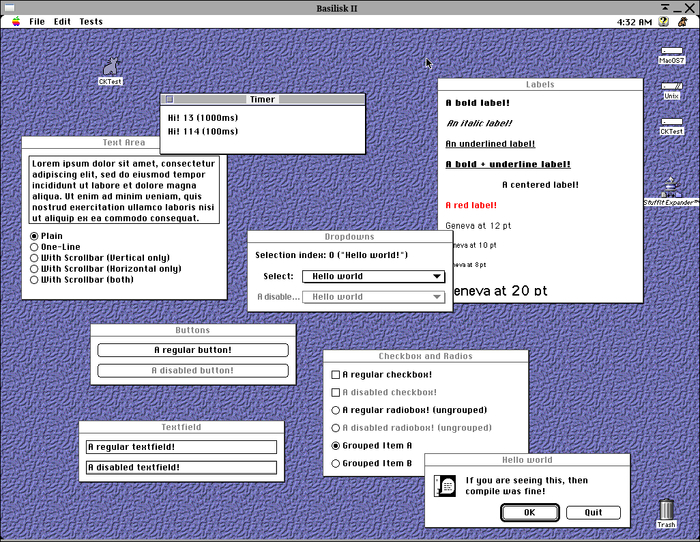Screen dimensions: 700x542
Task: Select Grouped Item A radio
Action: point(335,446)
